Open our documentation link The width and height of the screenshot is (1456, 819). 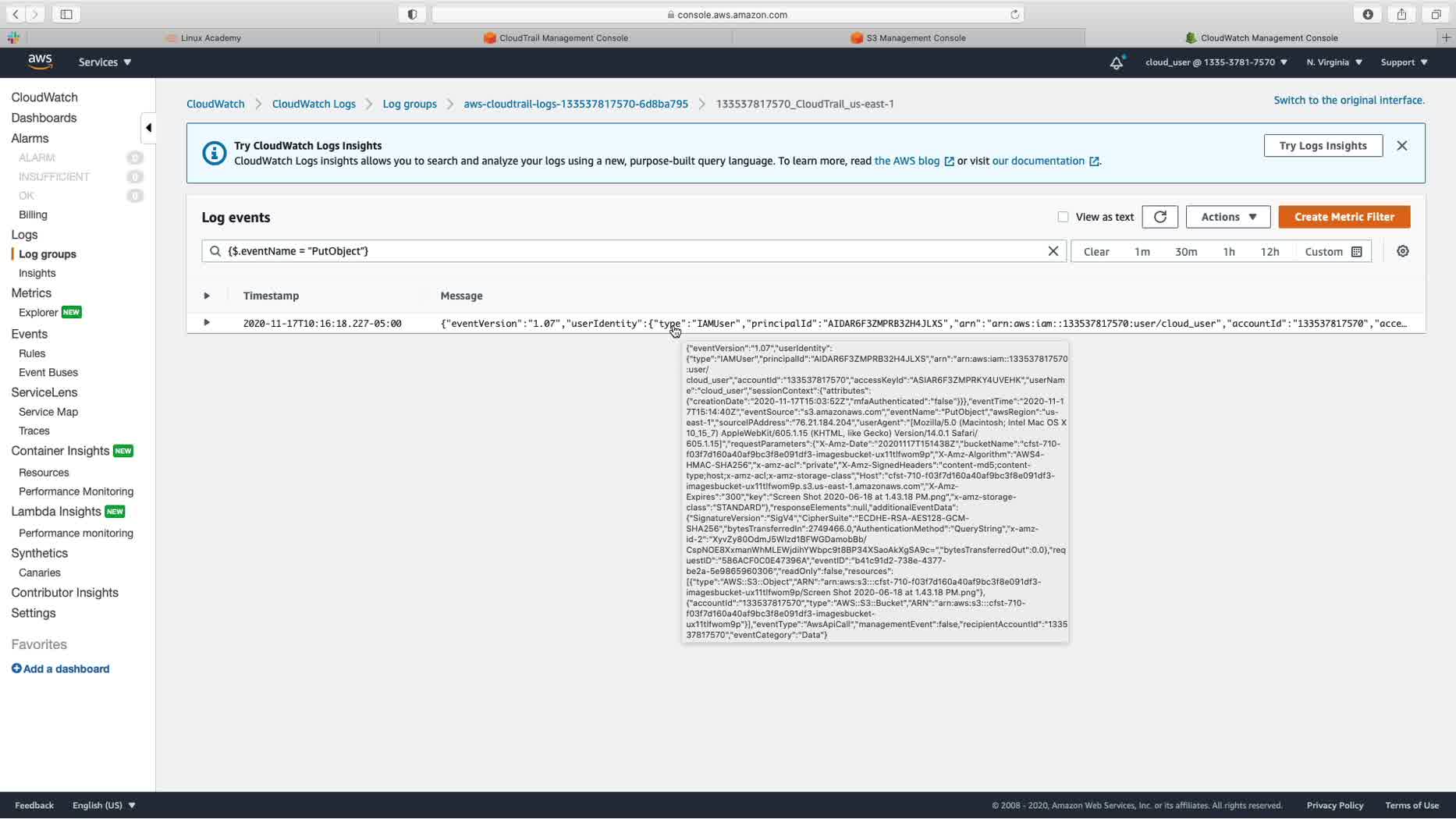tap(1046, 161)
